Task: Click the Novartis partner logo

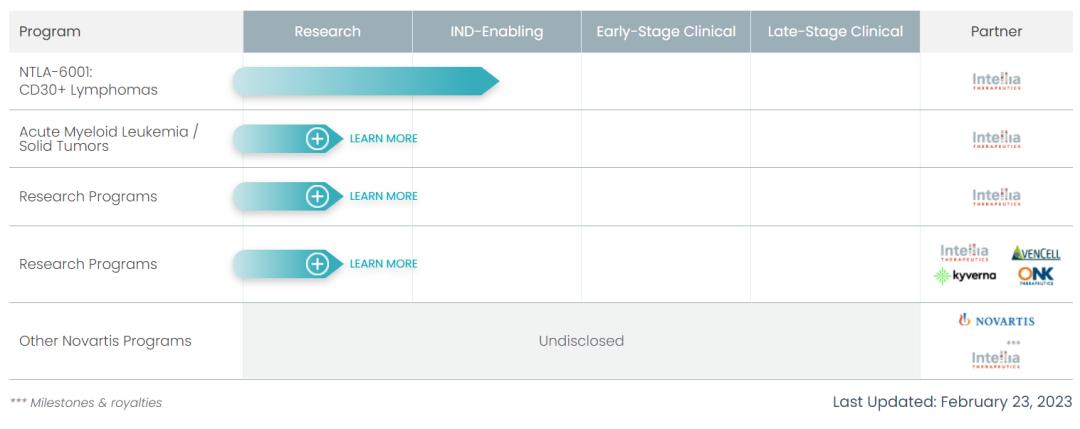Action: (x=996, y=321)
